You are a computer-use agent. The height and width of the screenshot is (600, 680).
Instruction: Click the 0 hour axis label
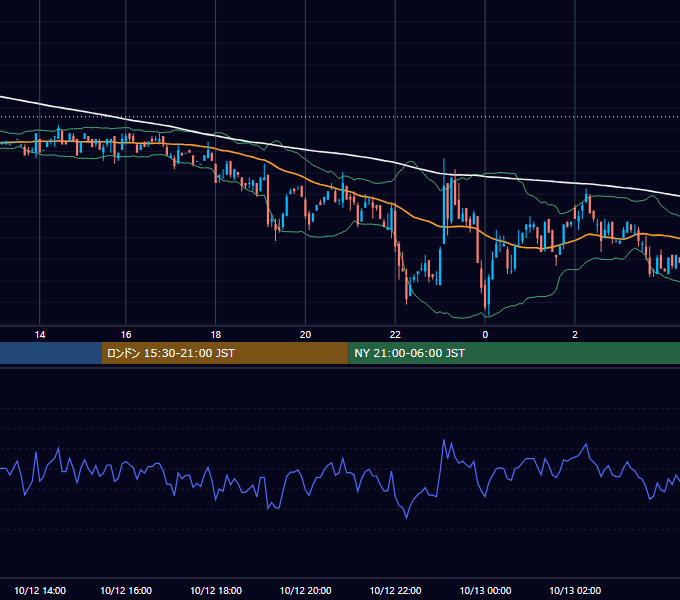[485, 335]
